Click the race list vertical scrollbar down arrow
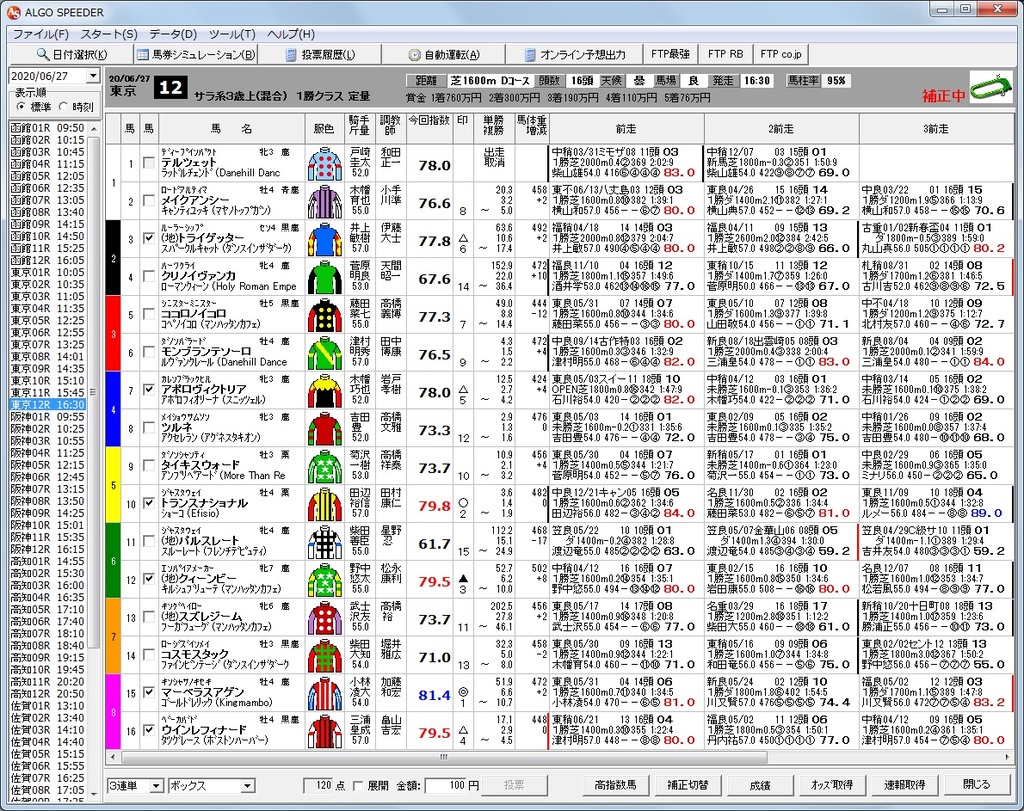This screenshot has width=1024, height=811. tap(94, 793)
